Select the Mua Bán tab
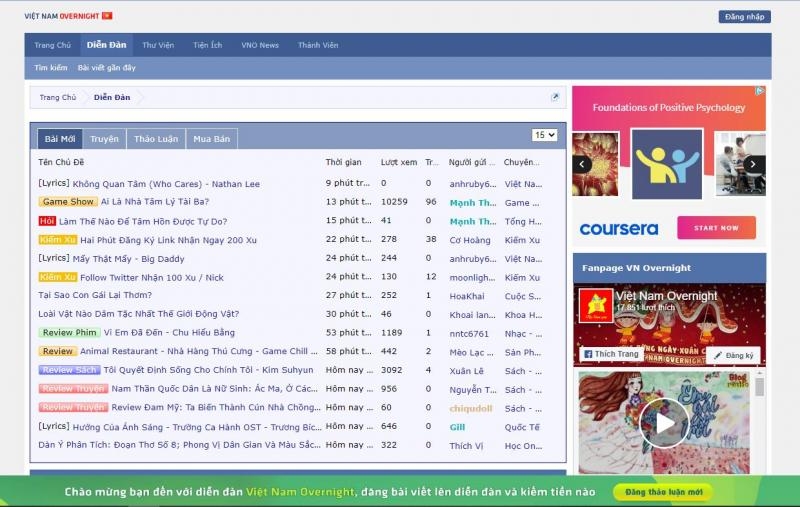The height and width of the screenshot is (507, 800). (212, 139)
